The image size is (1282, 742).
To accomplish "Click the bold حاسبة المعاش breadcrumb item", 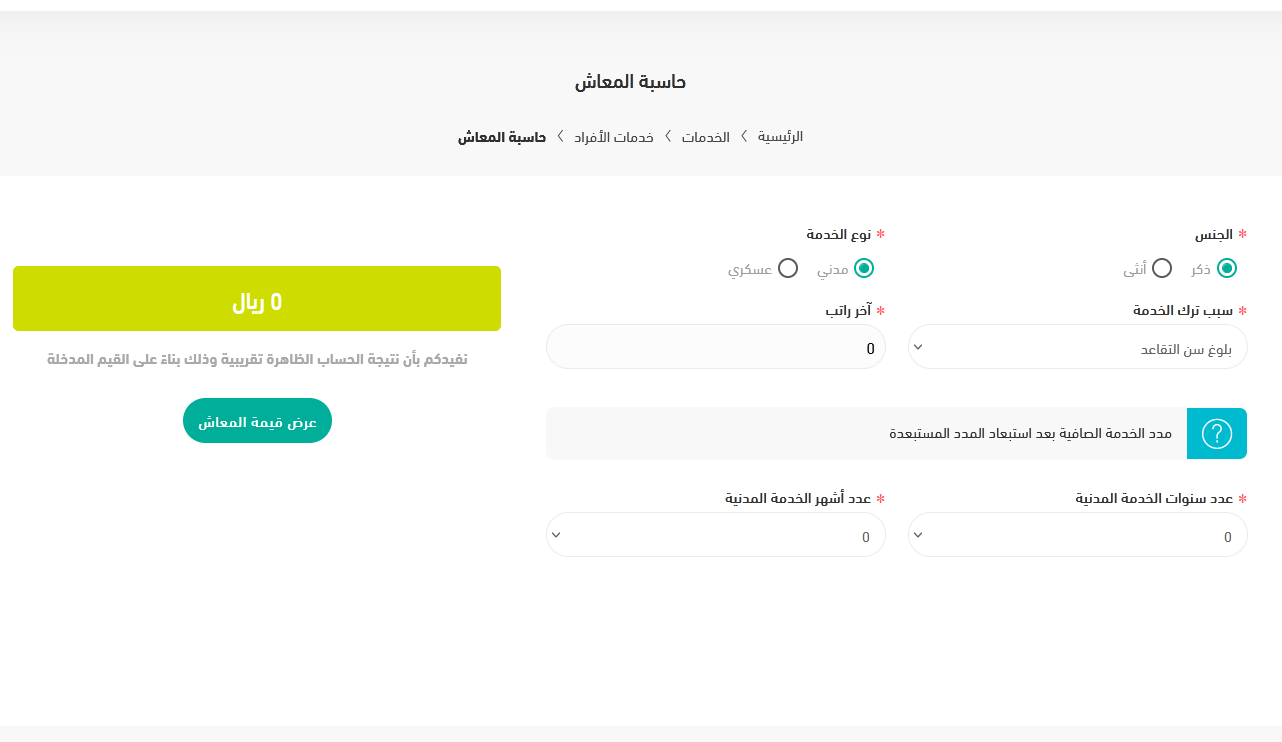I will pyautogui.click(x=502, y=136).
